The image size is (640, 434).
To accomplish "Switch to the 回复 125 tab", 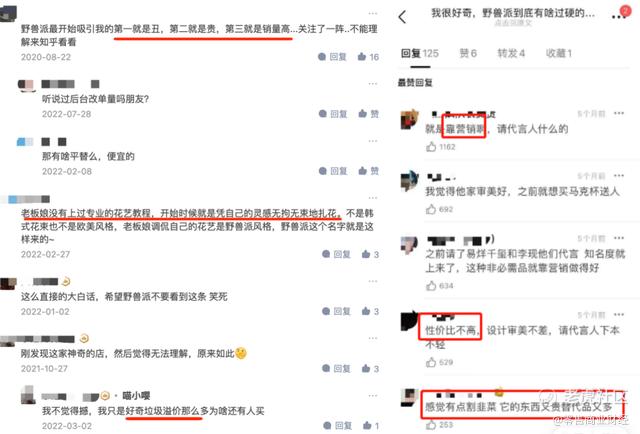I will 420,53.
